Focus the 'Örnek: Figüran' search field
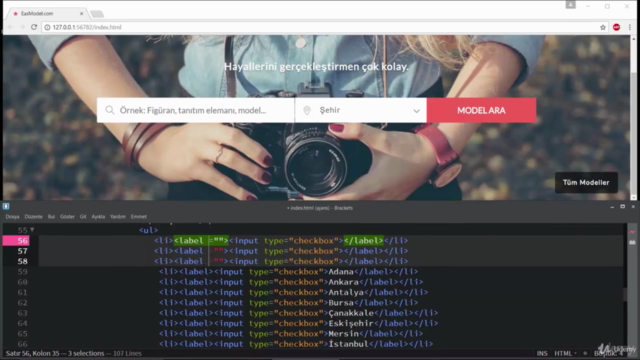Screen dimensions: 640x360 pos(196,110)
